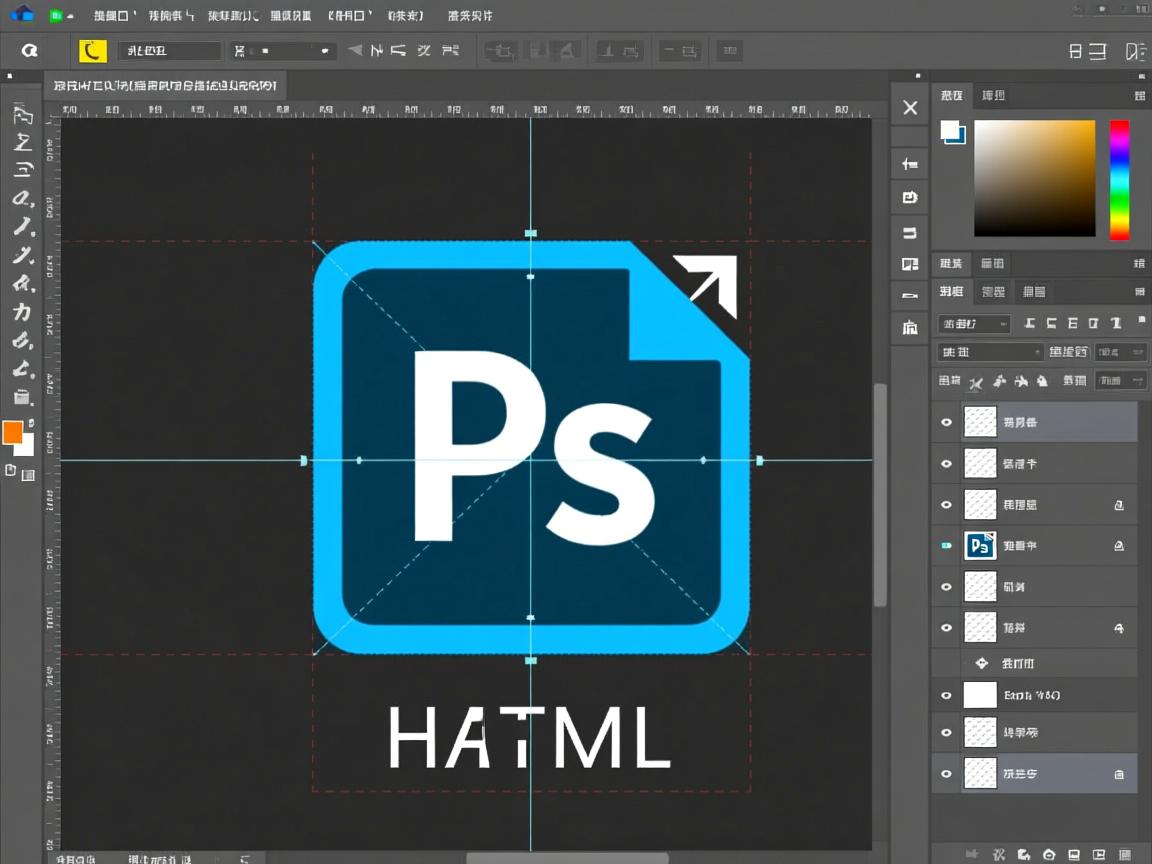Select the open document tab above canvas
Viewport: 1152px width, 864px height.
click(165, 86)
